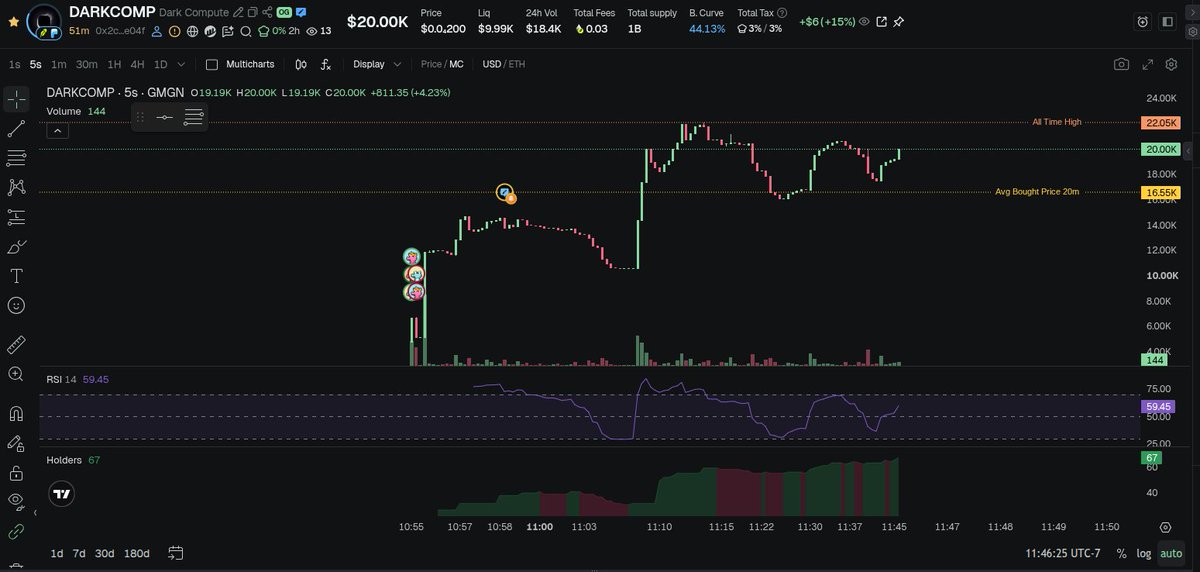1200x572 pixels.
Task: Set chart range to 180d
Action: tap(136, 553)
